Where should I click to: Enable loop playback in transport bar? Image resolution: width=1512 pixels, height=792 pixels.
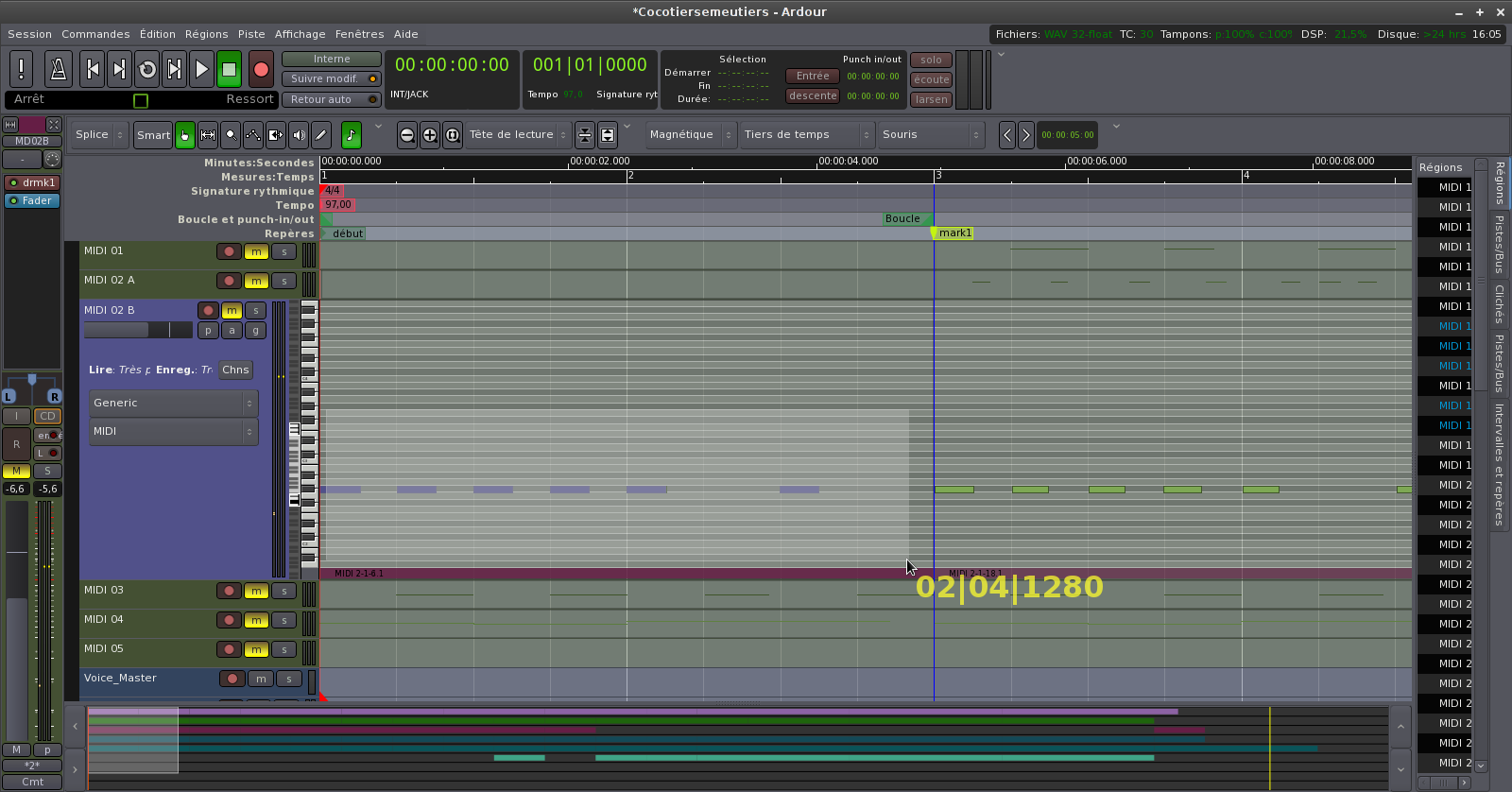click(147, 69)
